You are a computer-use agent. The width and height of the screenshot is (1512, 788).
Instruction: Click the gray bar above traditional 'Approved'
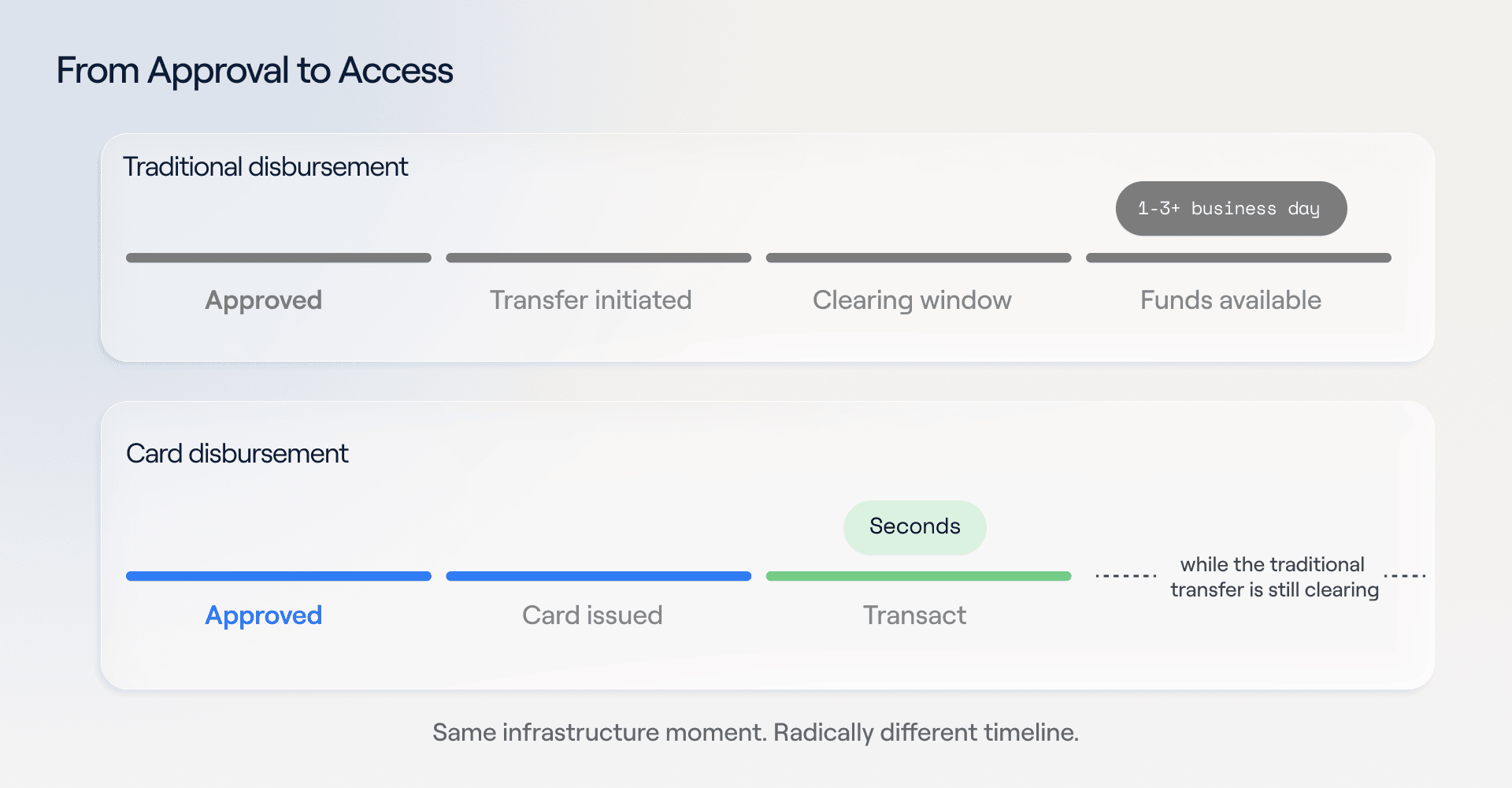tap(279, 258)
